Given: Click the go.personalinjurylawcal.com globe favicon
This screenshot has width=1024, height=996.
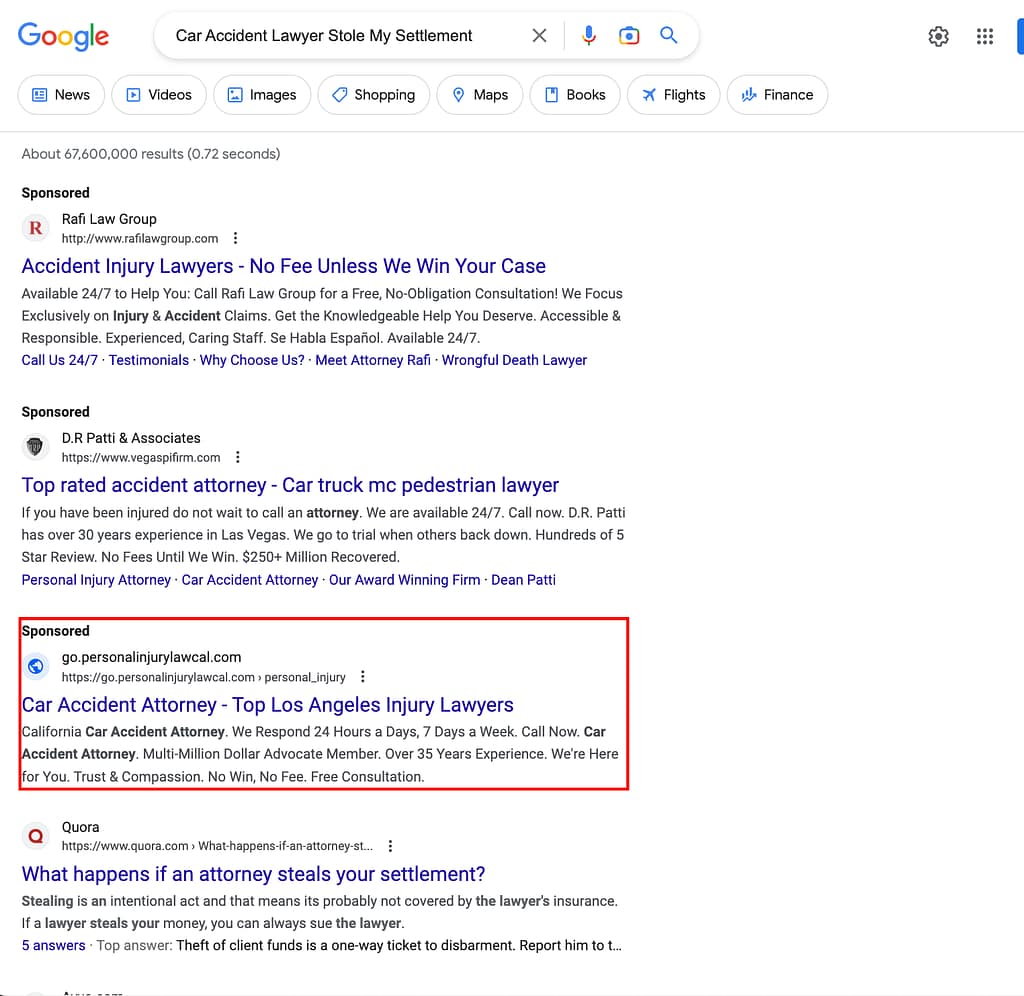Looking at the screenshot, I should pos(36,666).
